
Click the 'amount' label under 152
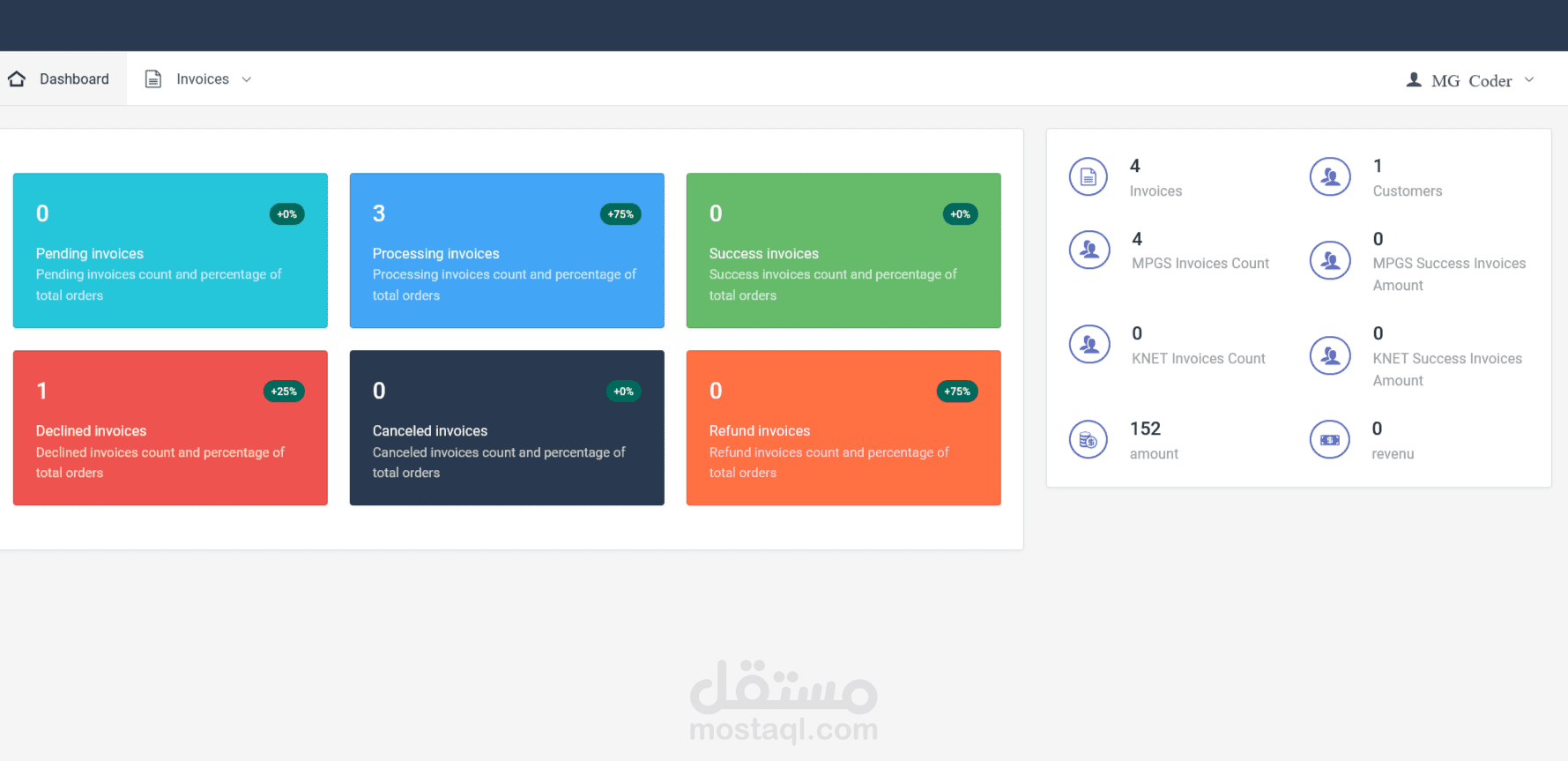point(1154,454)
